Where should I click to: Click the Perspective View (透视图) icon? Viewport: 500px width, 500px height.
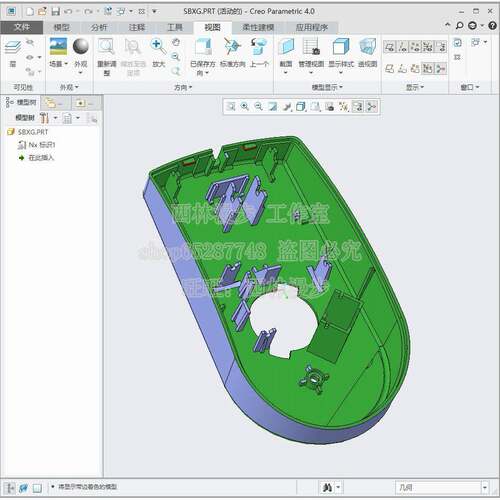368,47
